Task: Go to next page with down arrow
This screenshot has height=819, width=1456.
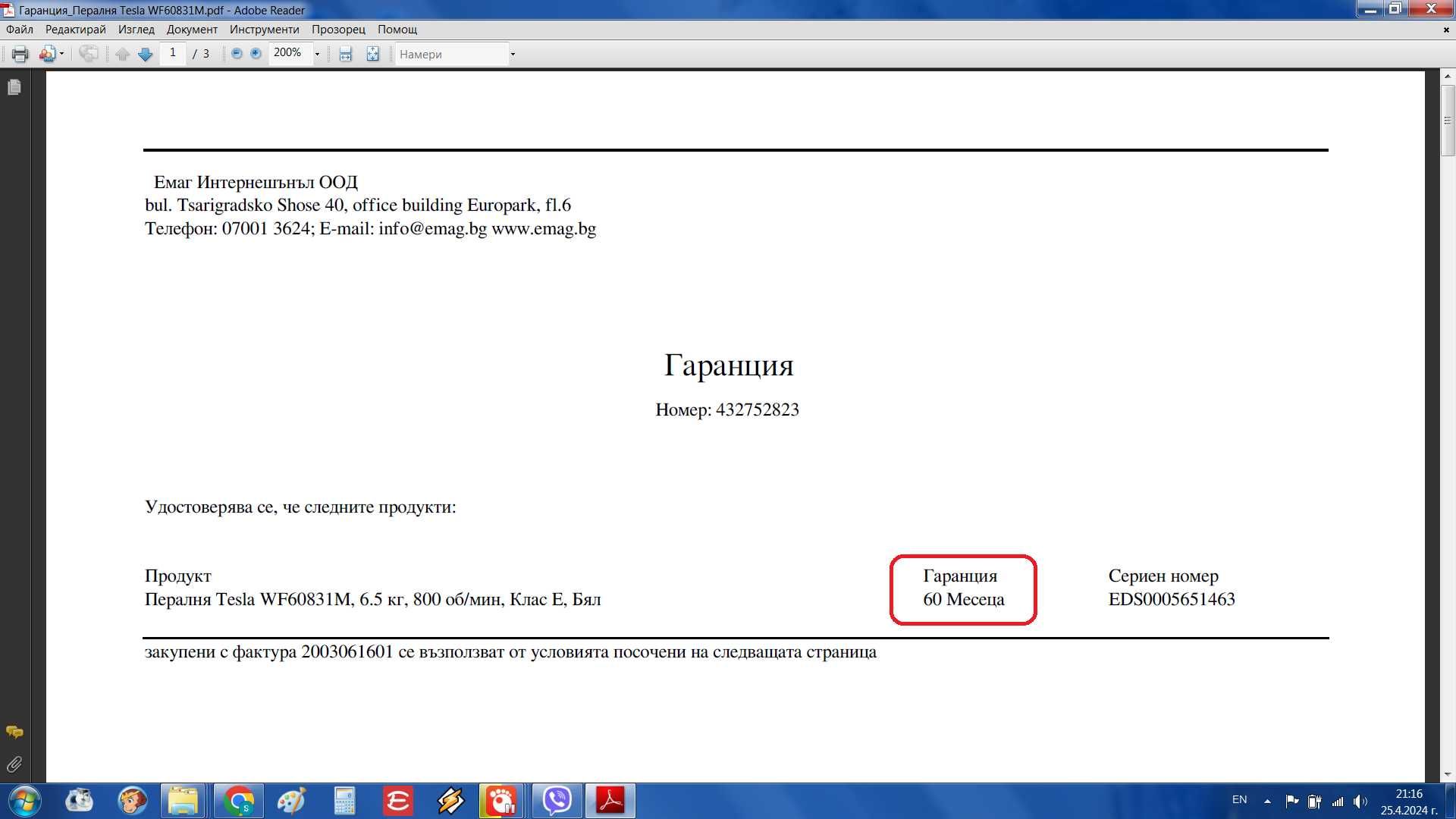Action: click(x=146, y=54)
